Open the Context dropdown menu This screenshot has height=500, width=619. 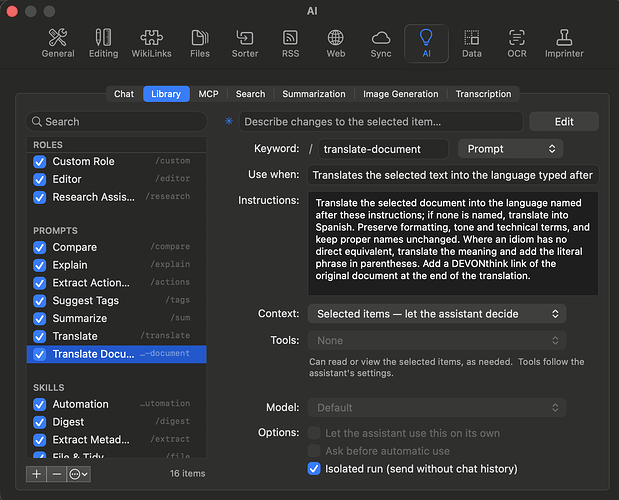tap(437, 314)
